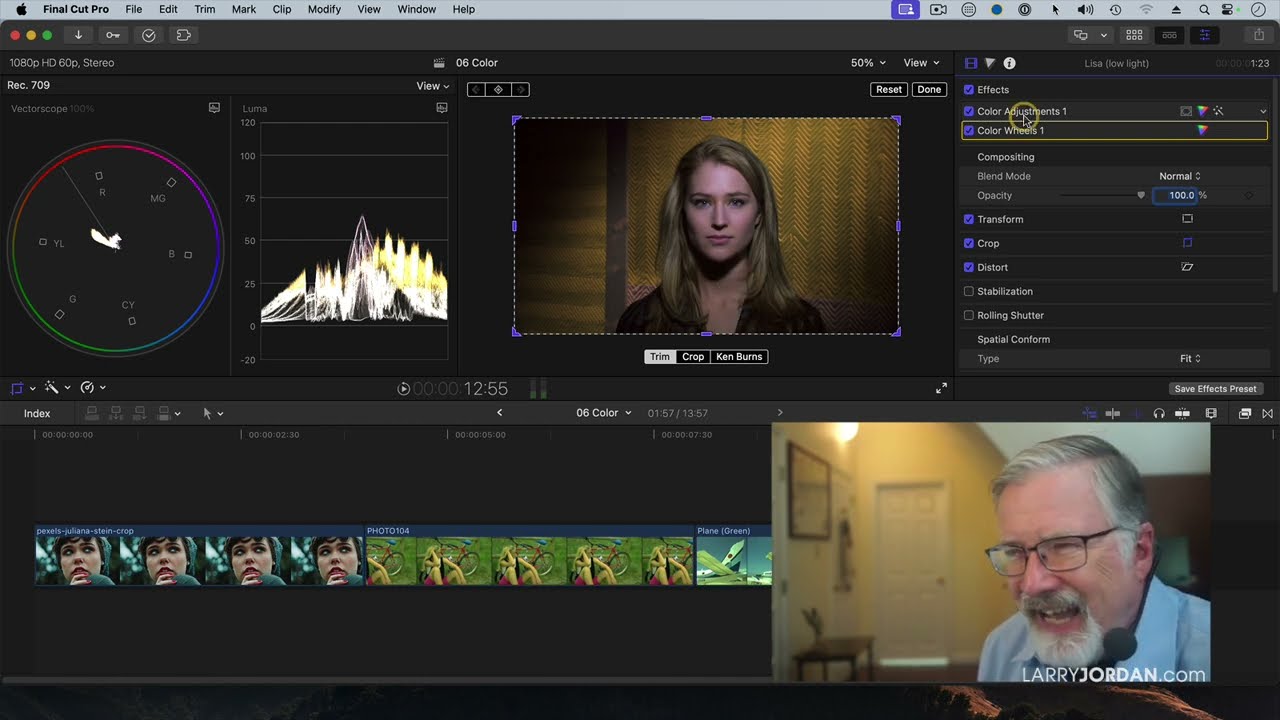Uncheck the Transform checkbox
The width and height of the screenshot is (1280, 720).
pos(968,219)
